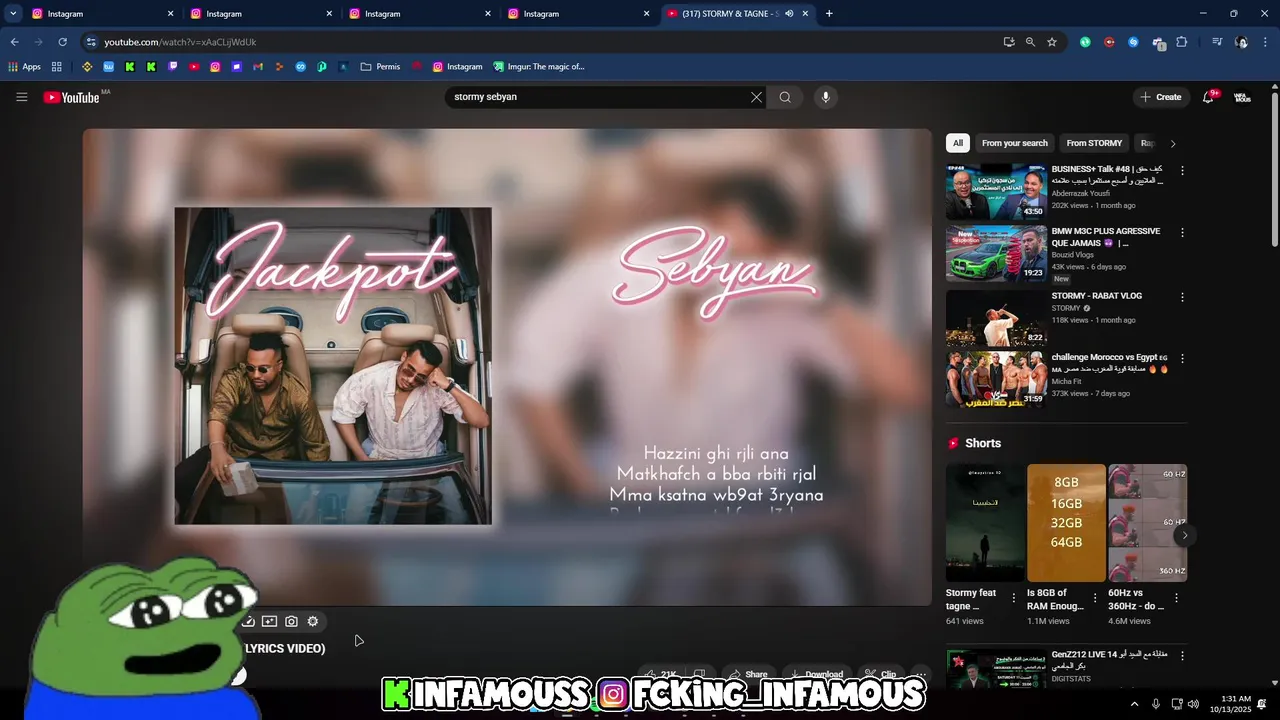Select the 'From your search' chip

click(1015, 143)
